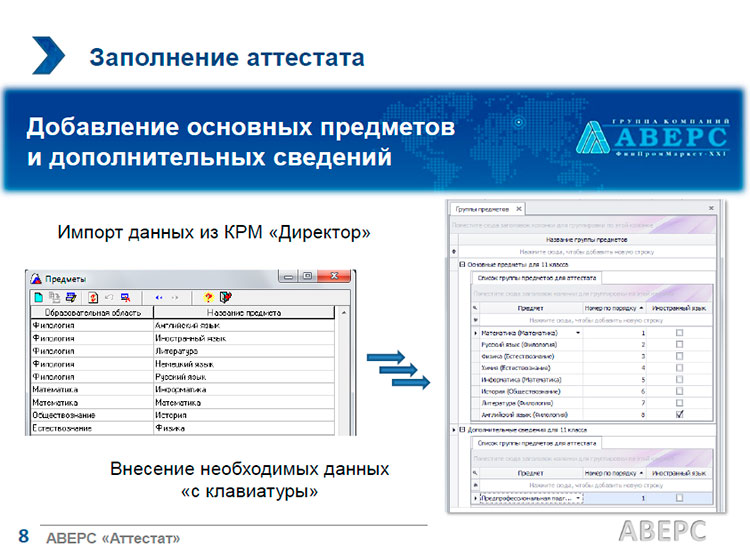This screenshot has height=555, width=750.
Task: Select Список группы предметов tab under Дополнительные сведения
Action: [537, 443]
